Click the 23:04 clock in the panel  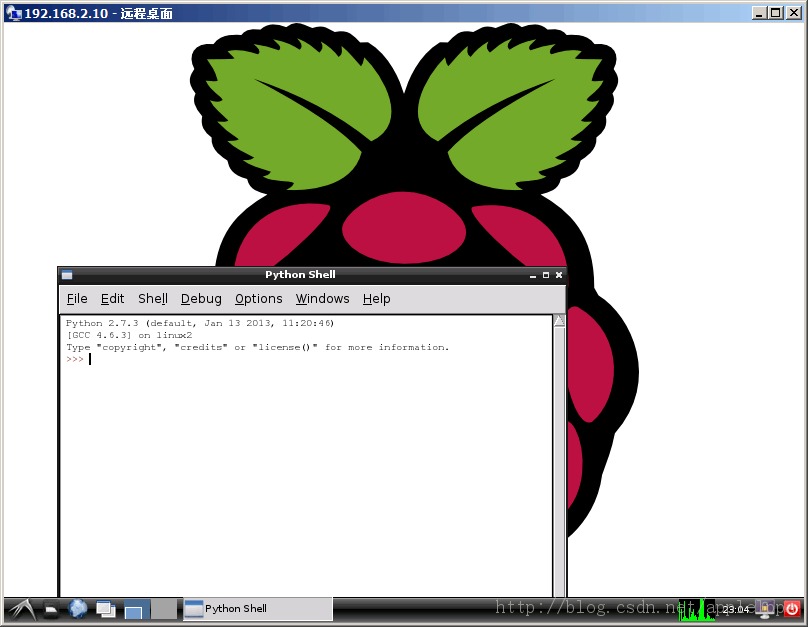[736, 609]
